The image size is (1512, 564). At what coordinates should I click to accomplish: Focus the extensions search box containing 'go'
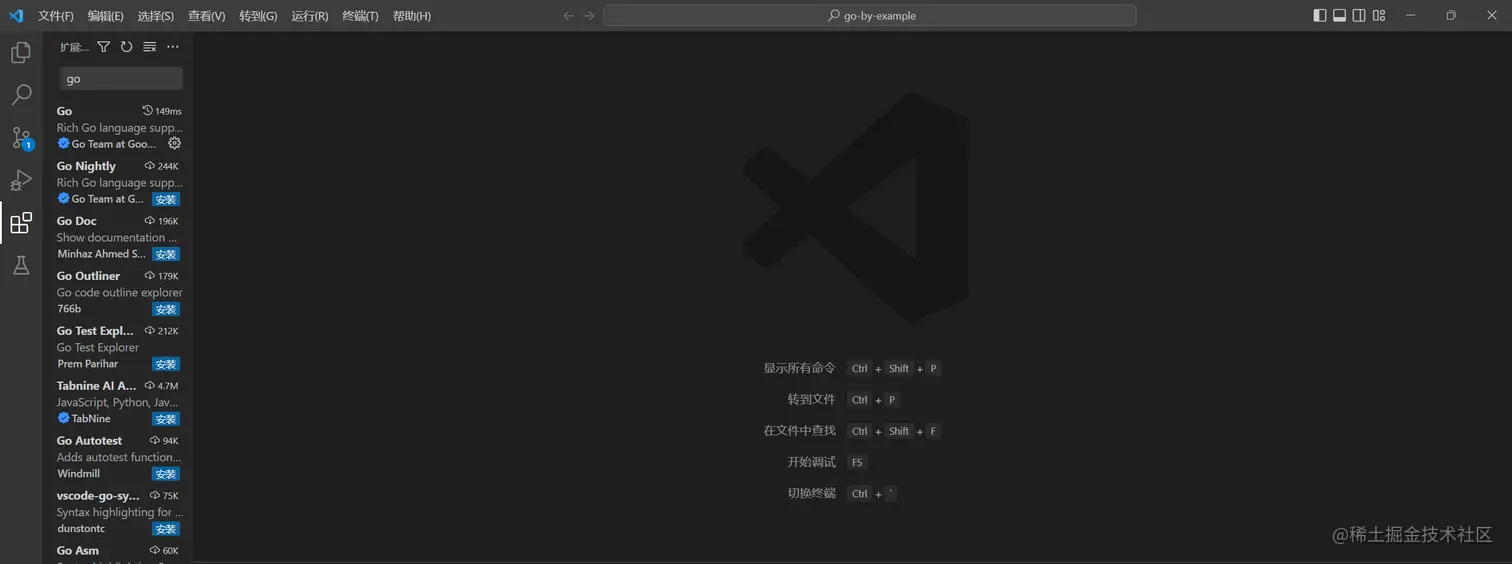pyautogui.click(x=120, y=79)
